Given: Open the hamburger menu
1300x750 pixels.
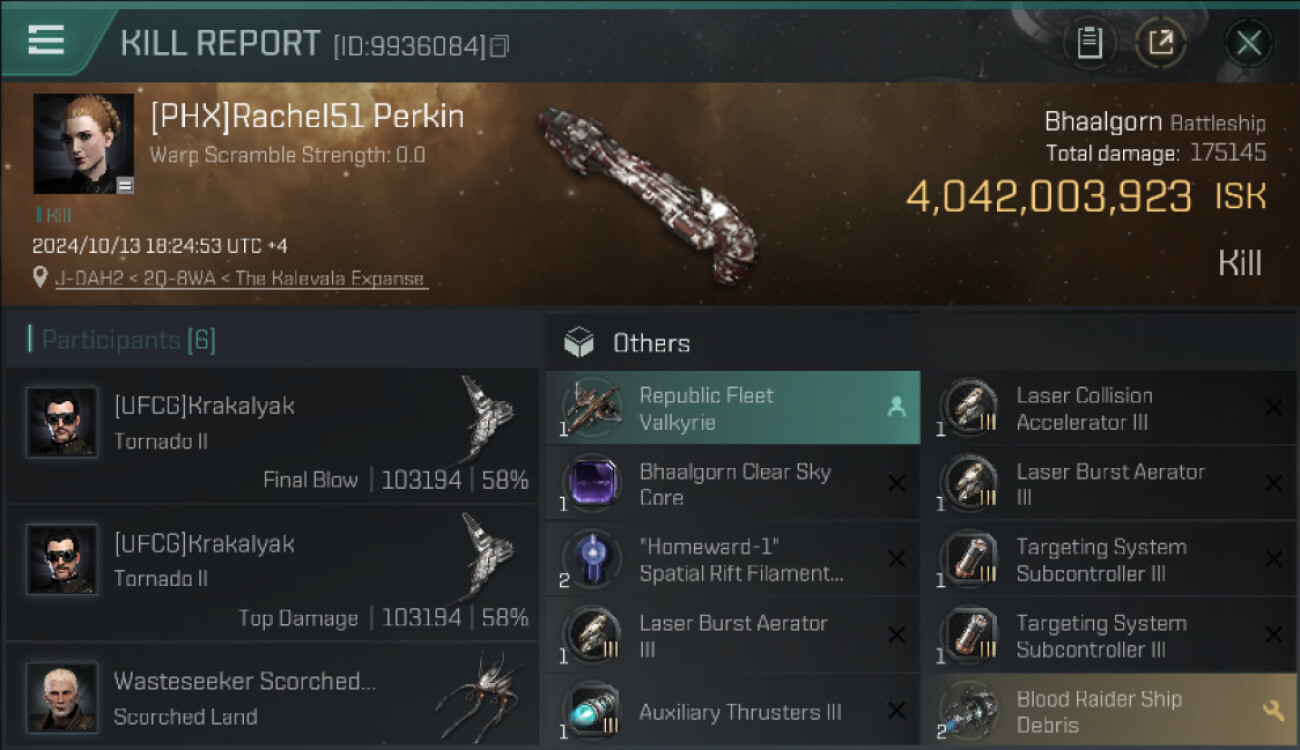Looking at the screenshot, I should [x=46, y=40].
